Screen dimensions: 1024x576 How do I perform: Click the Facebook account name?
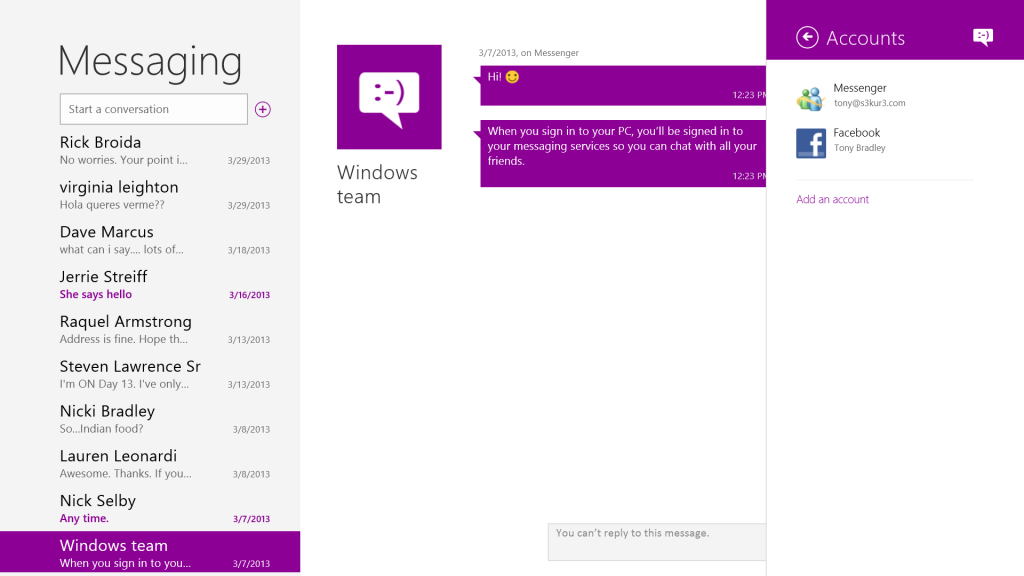coord(856,133)
